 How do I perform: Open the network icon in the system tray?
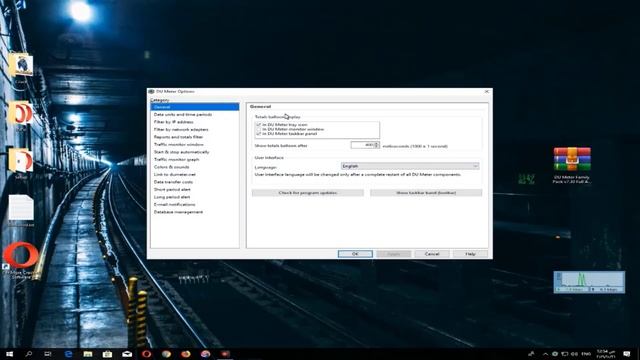click(565, 354)
